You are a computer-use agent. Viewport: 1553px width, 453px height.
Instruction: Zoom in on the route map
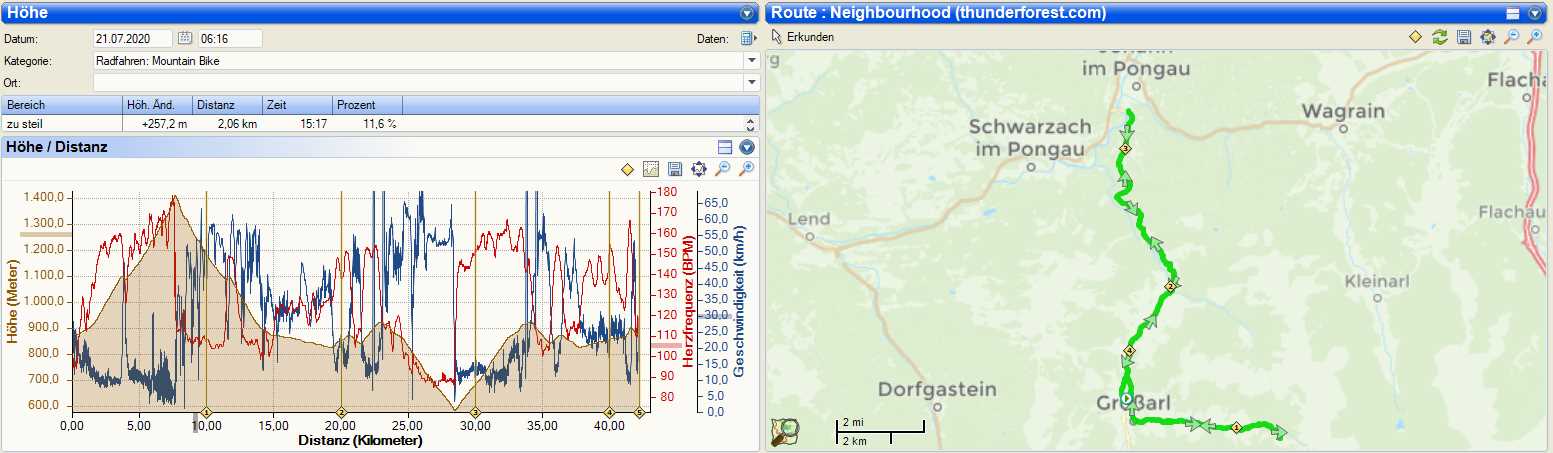[x=1535, y=37]
